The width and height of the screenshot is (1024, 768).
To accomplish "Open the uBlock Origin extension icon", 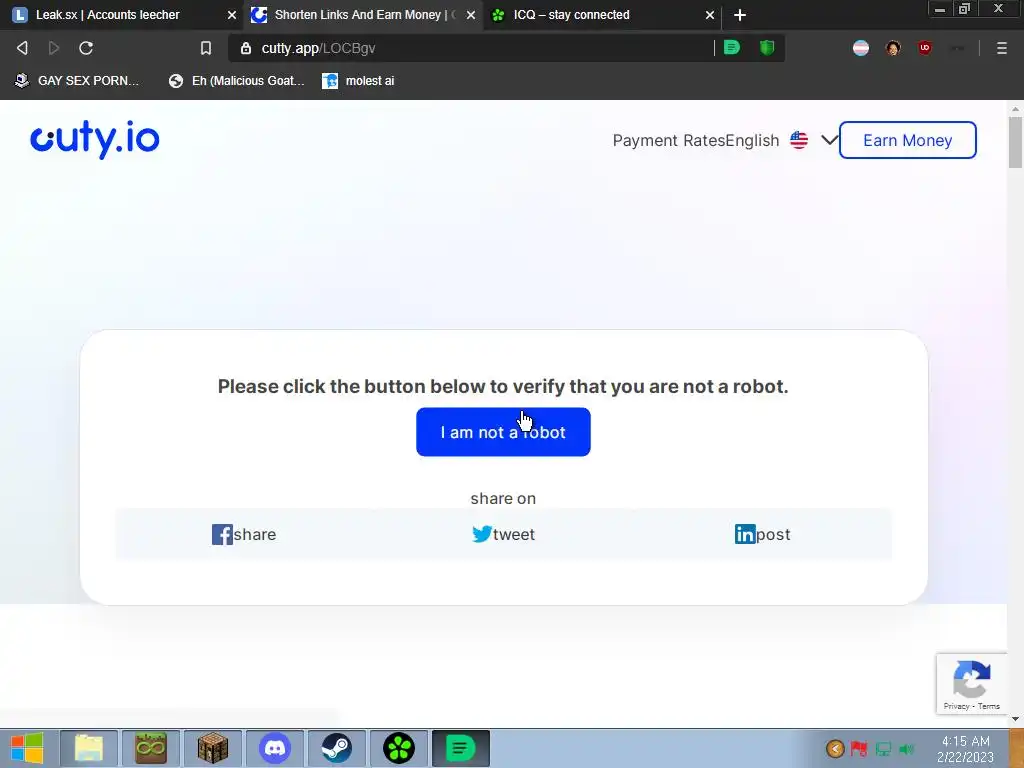I will (x=924, y=48).
